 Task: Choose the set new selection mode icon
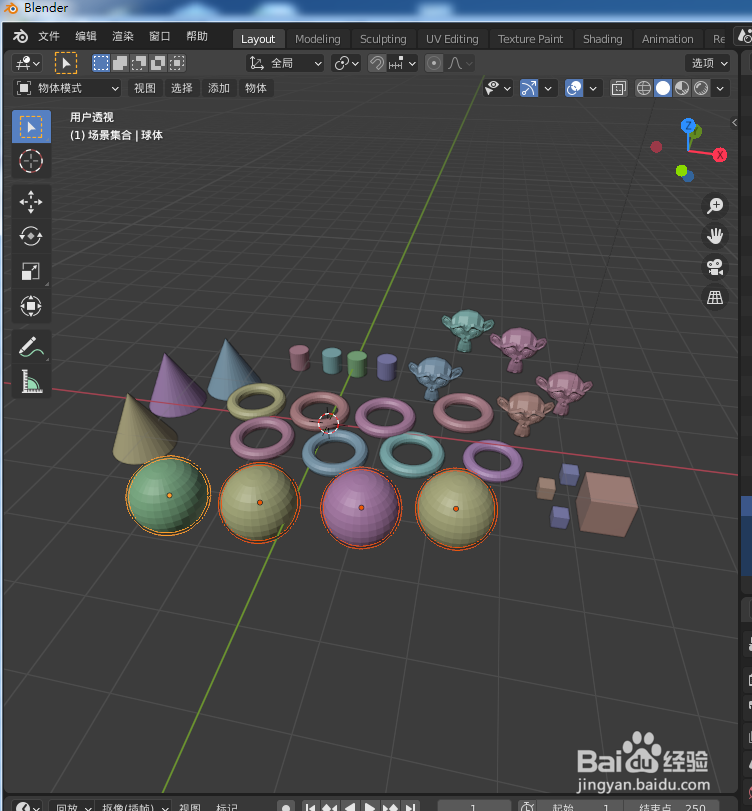click(101, 64)
